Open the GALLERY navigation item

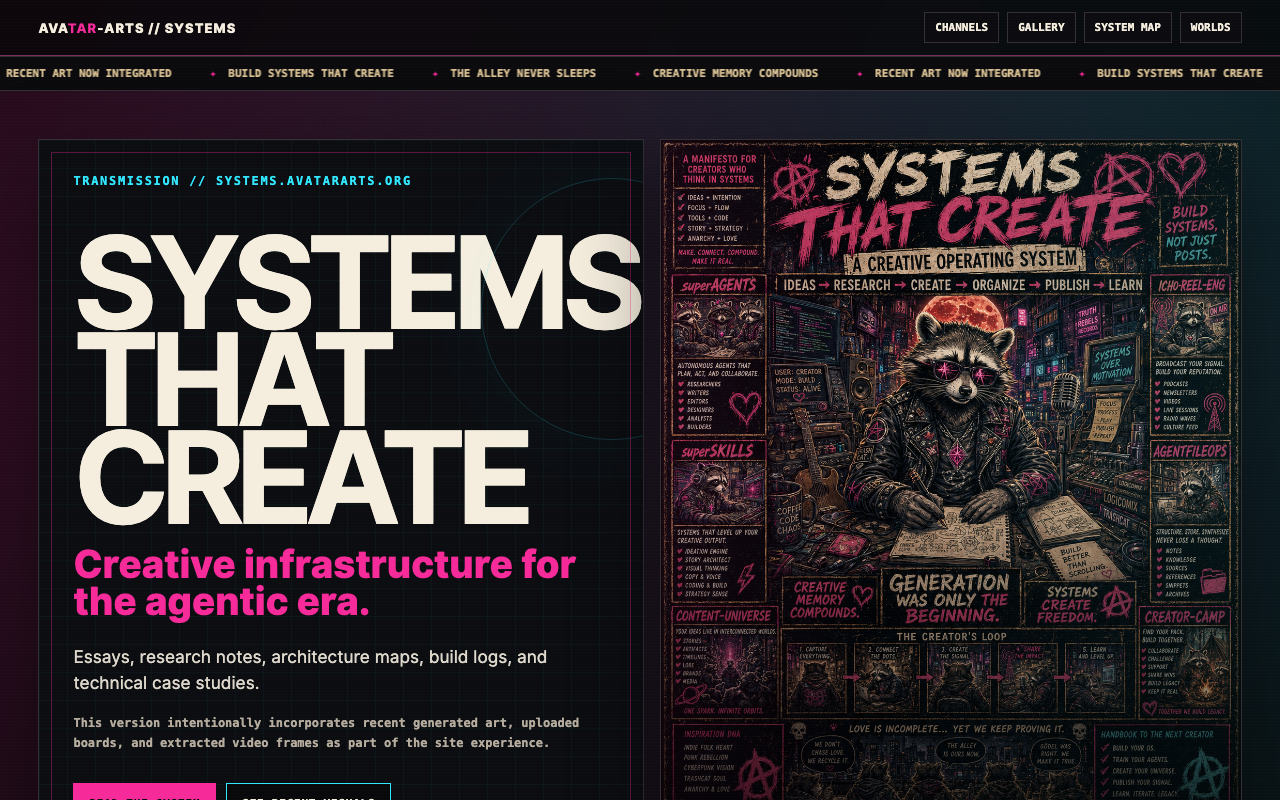[1041, 27]
